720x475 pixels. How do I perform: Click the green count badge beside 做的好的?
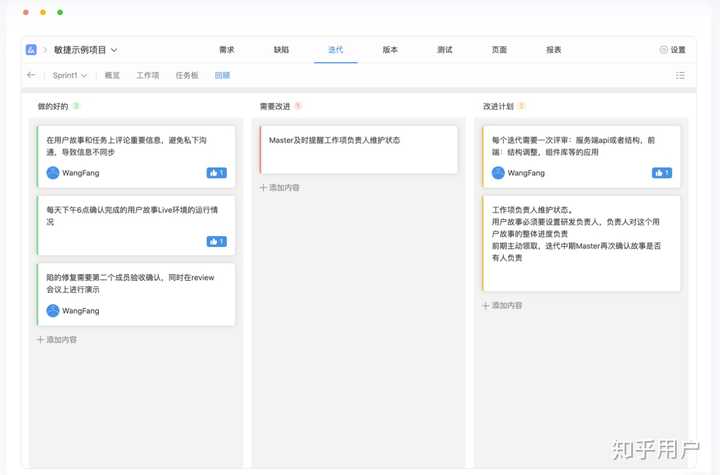pos(76,106)
